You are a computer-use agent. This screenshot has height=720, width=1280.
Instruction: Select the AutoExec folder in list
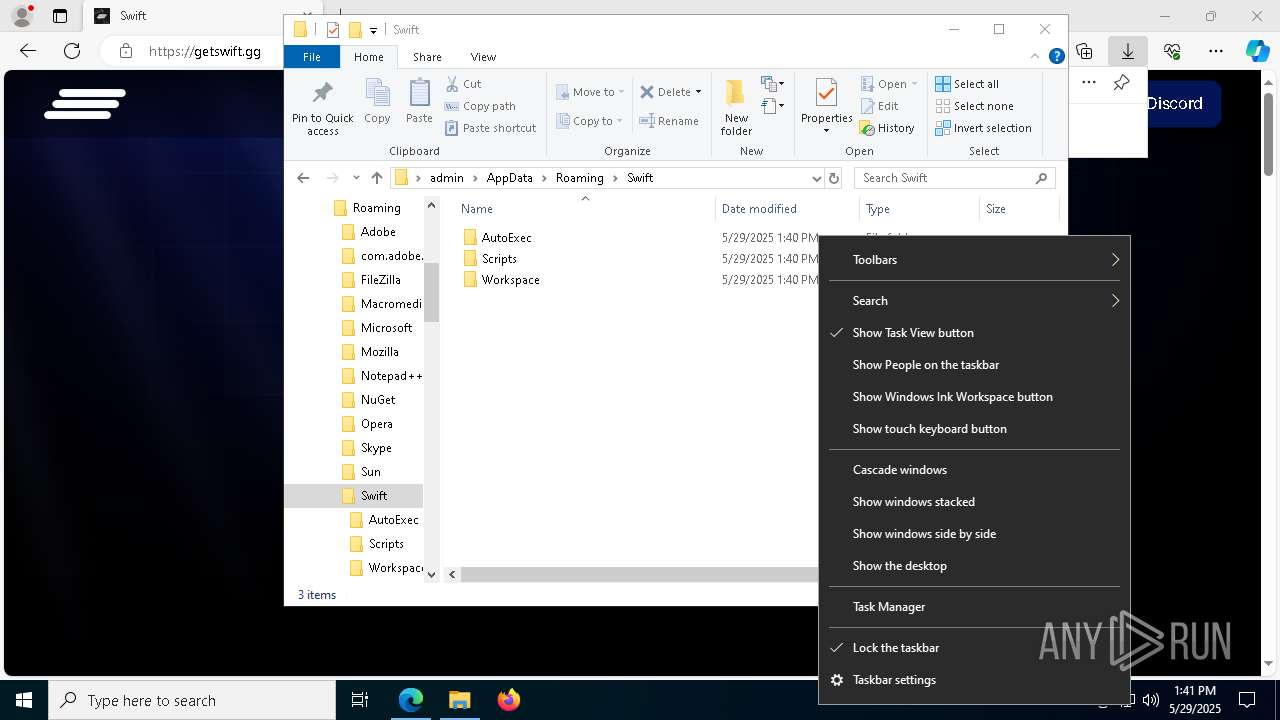(506, 238)
